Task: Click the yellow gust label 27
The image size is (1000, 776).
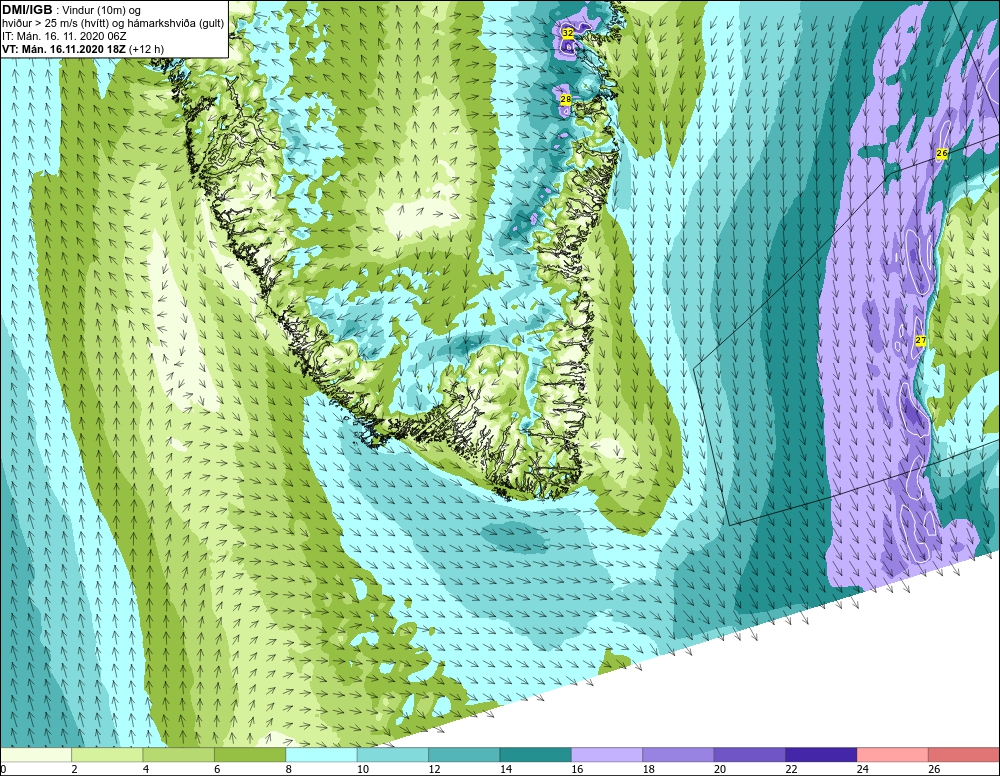Action: point(920,340)
